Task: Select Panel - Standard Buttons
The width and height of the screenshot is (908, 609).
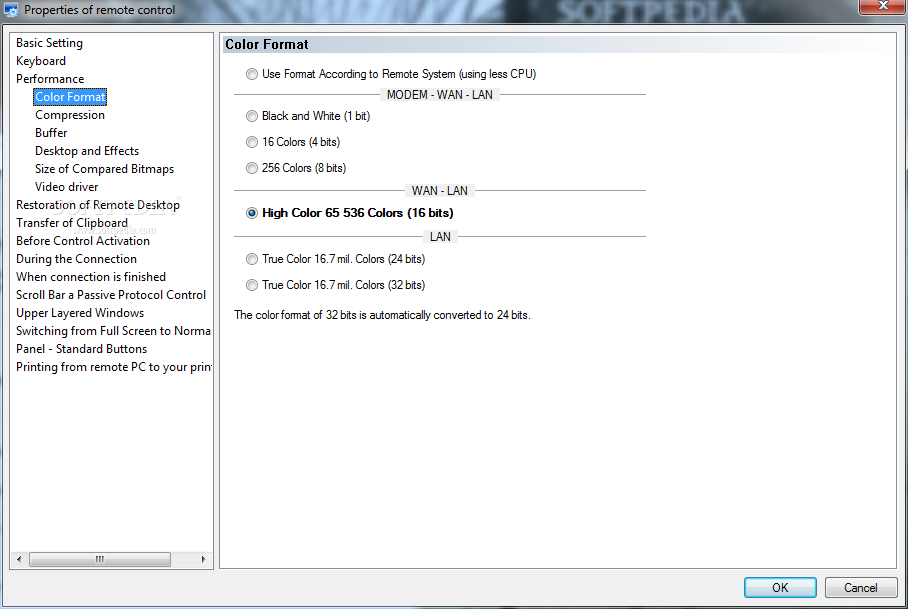Action: coord(82,348)
